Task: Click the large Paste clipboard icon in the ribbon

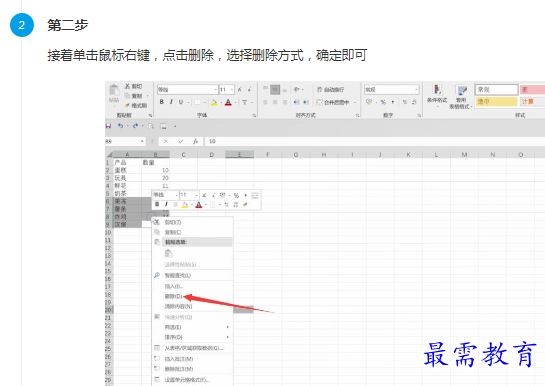Action: point(114,90)
